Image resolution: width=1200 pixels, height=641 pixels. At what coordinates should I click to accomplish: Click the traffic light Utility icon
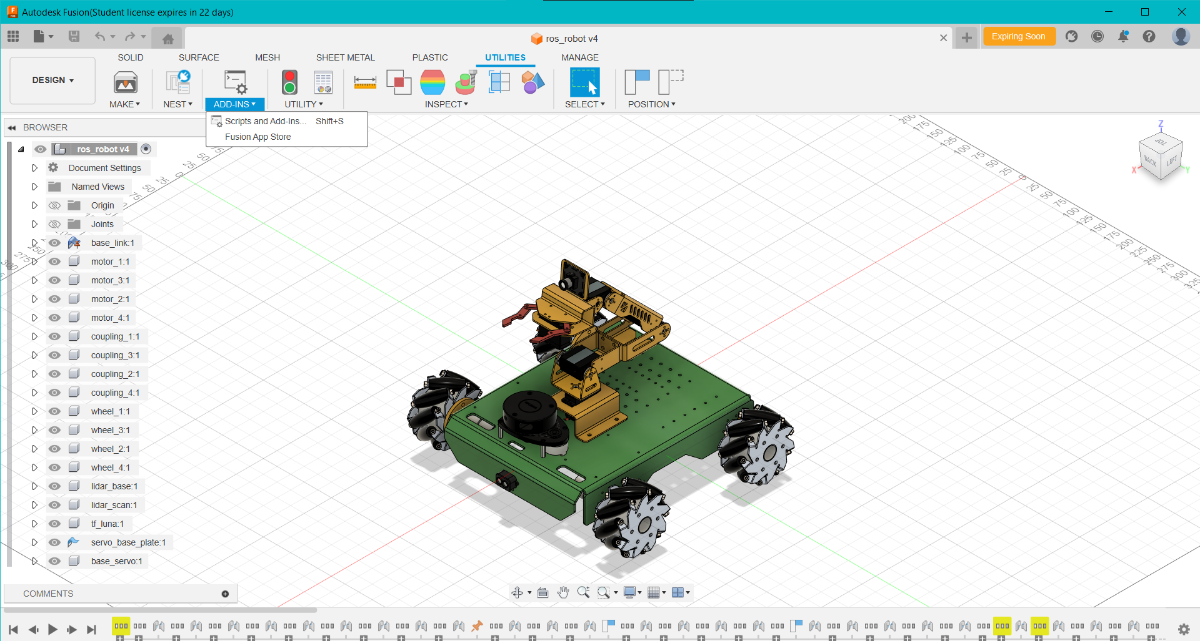[290, 83]
